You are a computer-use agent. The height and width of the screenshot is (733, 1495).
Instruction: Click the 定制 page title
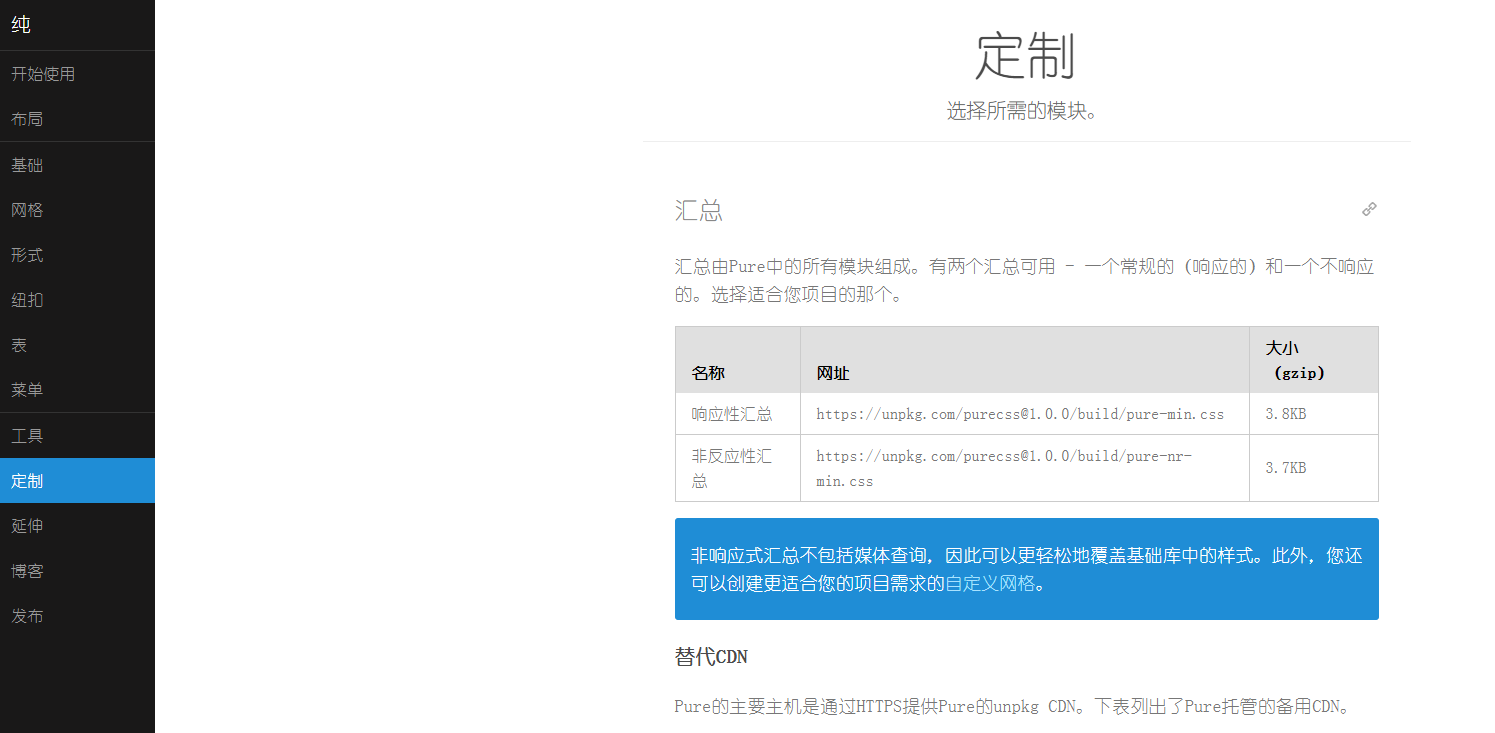[1026, 56]
